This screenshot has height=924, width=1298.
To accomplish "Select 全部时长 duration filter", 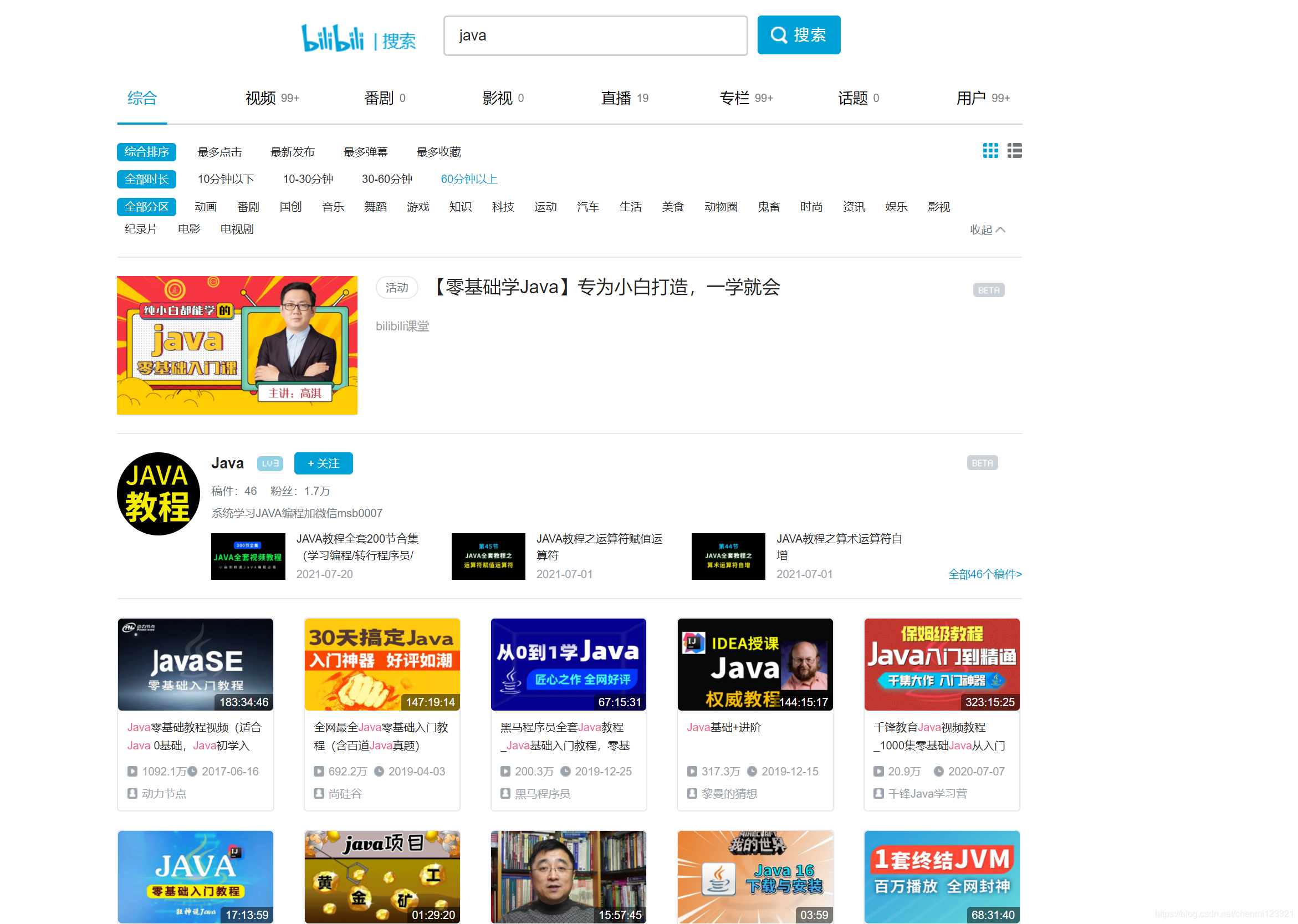I will click(x=147, y=179).
